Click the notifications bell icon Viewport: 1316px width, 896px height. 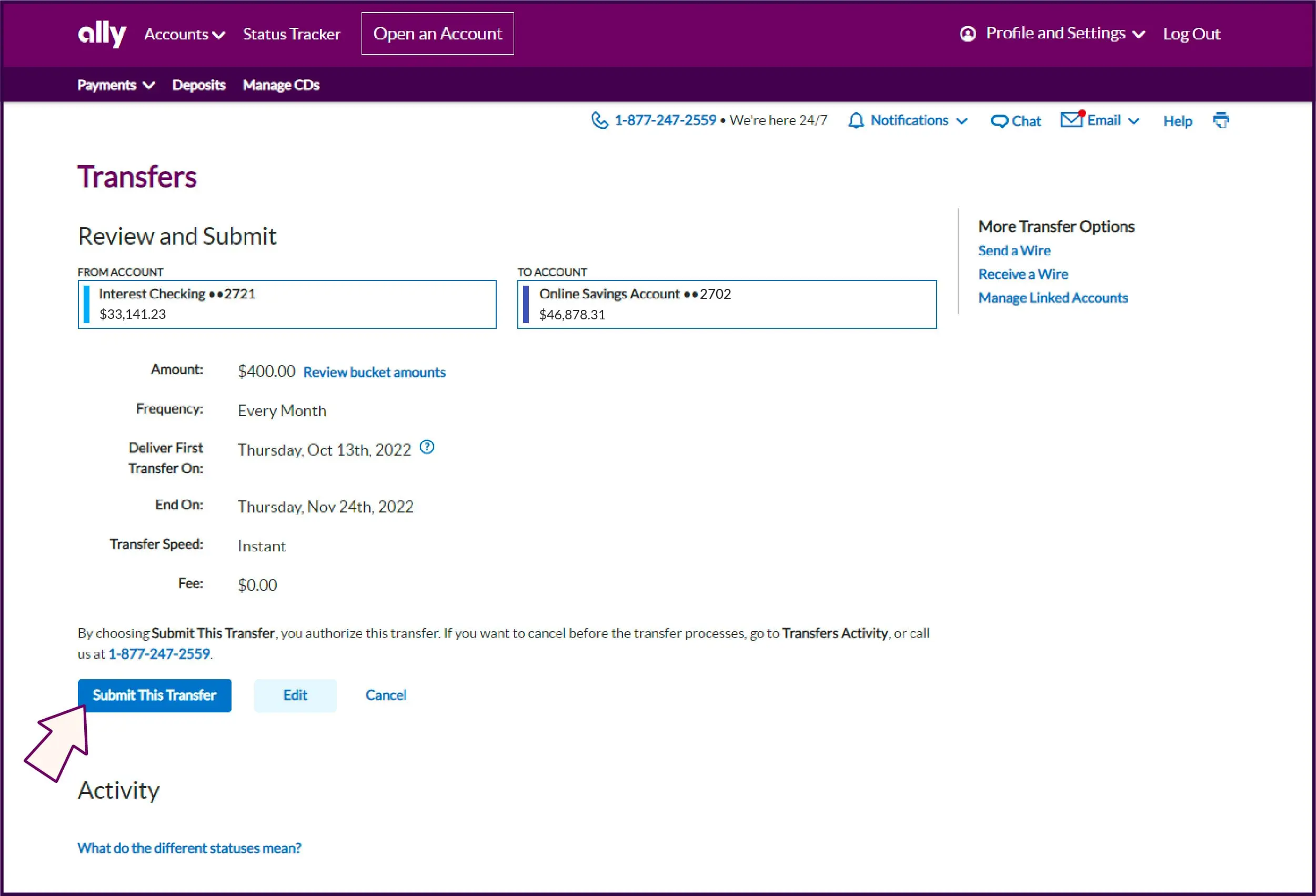coord(857,120)
